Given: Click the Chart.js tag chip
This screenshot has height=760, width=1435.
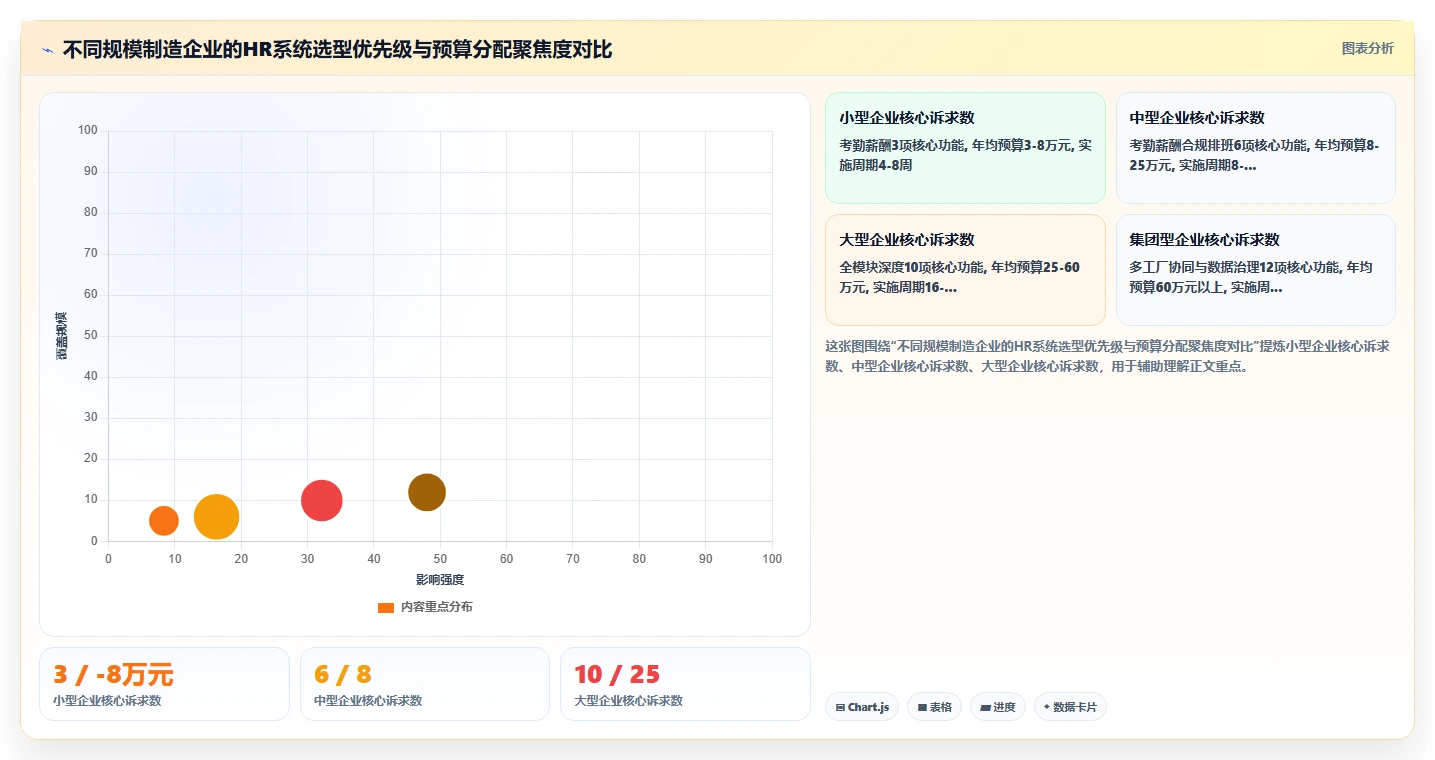Looking at the screenshot, I should coord(862,707).
